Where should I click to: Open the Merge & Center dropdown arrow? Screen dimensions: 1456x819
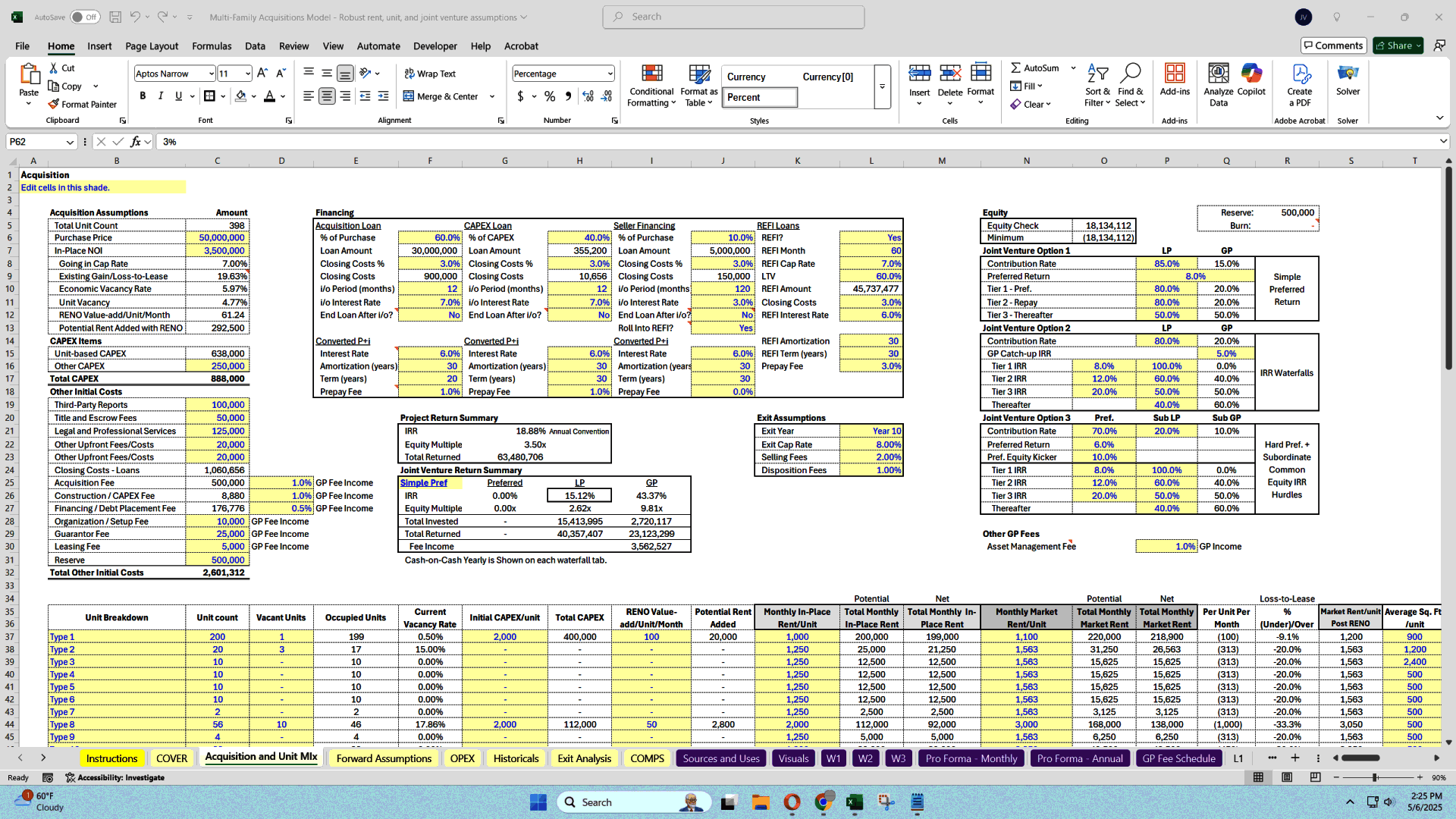point(492,96)
